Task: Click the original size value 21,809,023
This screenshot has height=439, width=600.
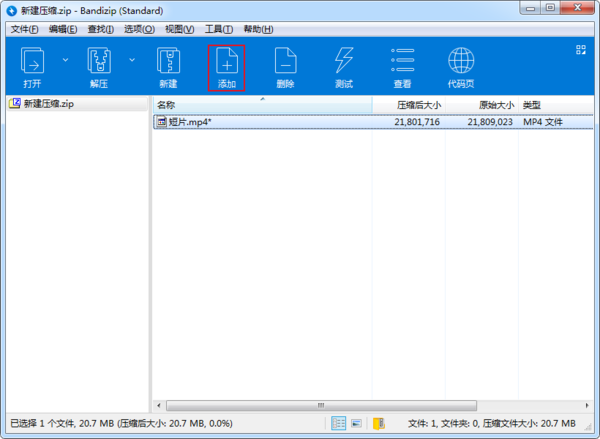Action: click(x=490, y=122)
